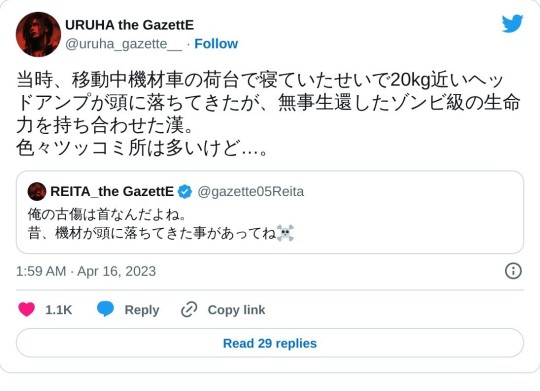Click the copy link chain icon

pyautogui.click(x=189, y=309)
